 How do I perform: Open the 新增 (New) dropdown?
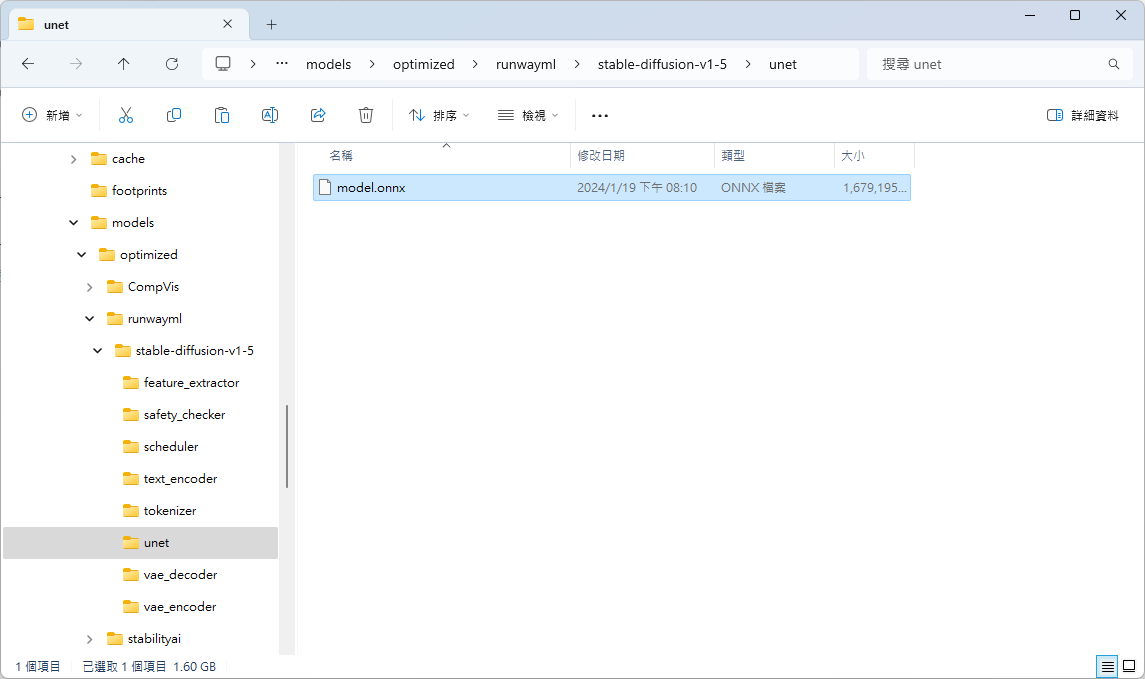pos(52,115)
